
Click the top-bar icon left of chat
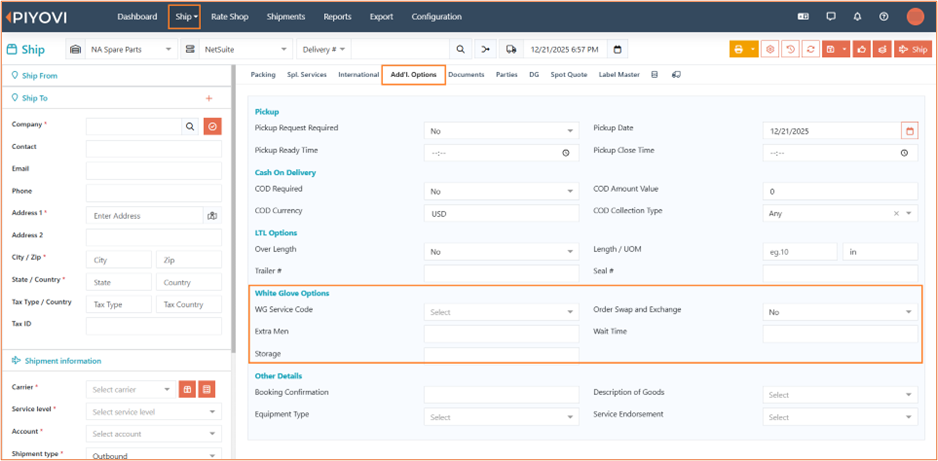tap(803, 17)
